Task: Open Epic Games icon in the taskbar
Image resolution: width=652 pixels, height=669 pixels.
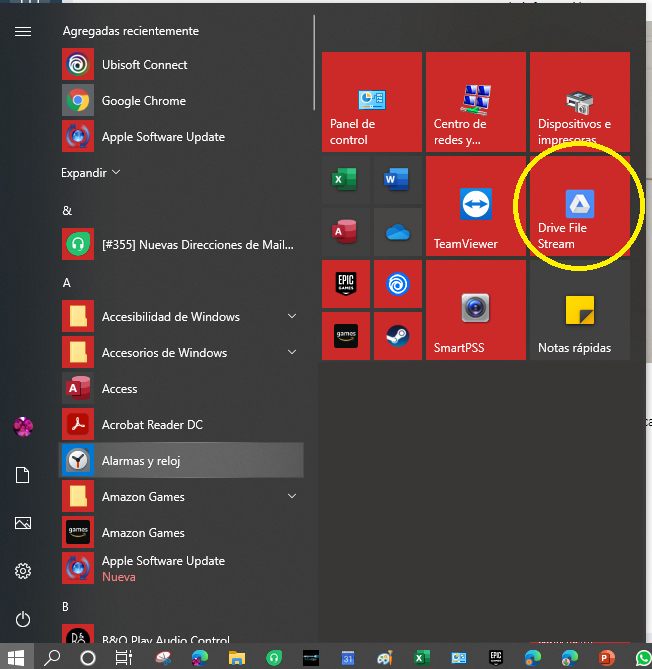Action: [x=496, y=657]
